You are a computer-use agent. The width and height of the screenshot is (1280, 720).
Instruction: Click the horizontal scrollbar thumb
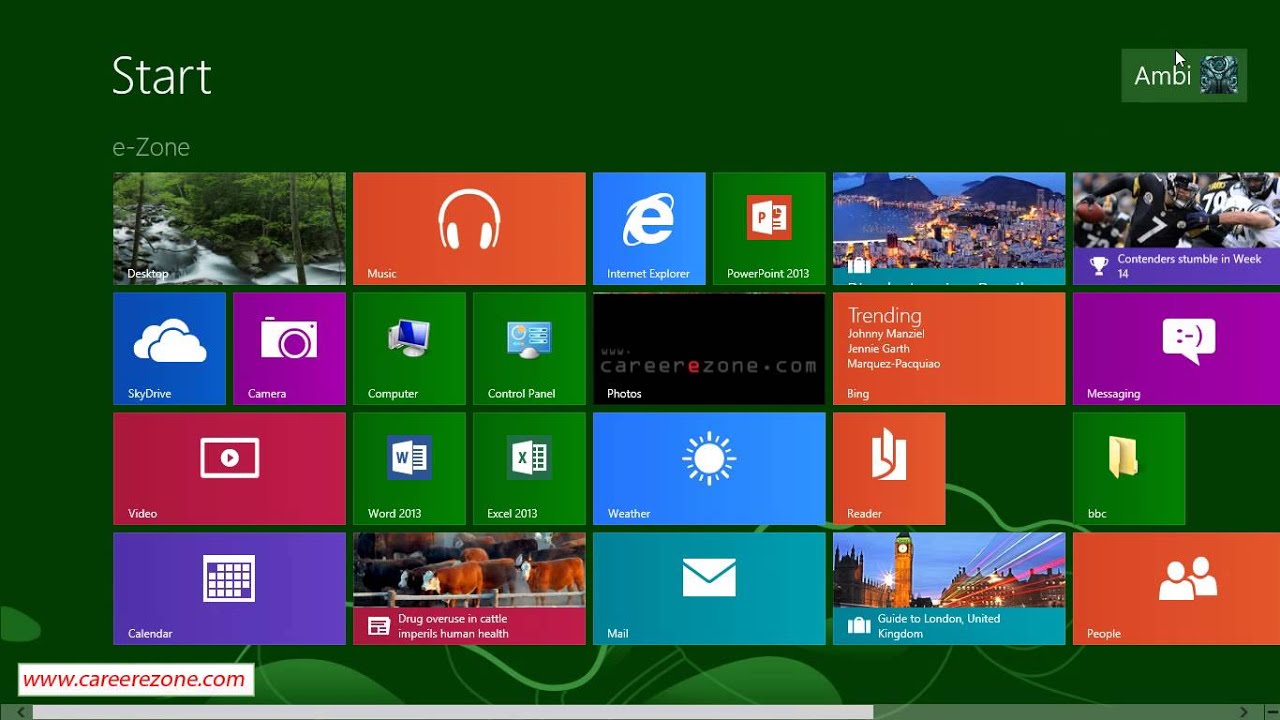coord(453,712)
